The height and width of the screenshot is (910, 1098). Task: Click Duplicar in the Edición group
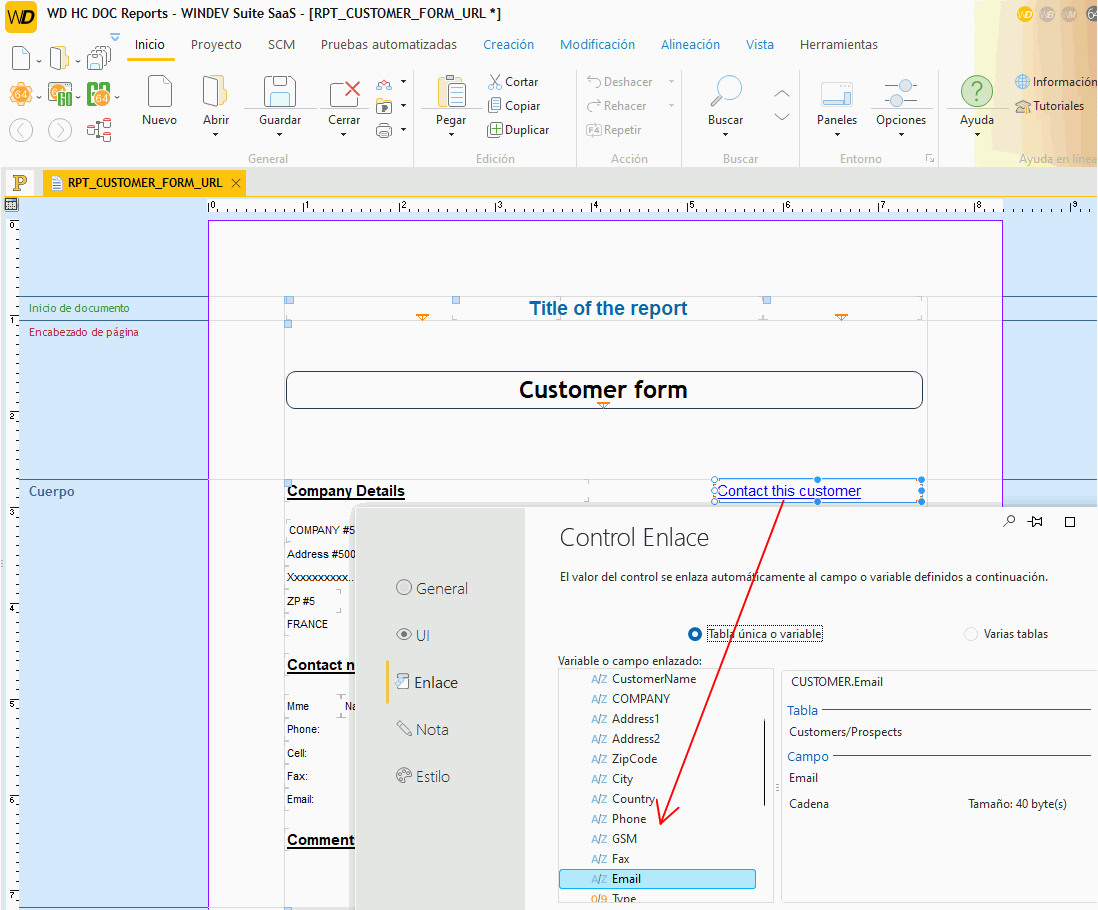518,130
